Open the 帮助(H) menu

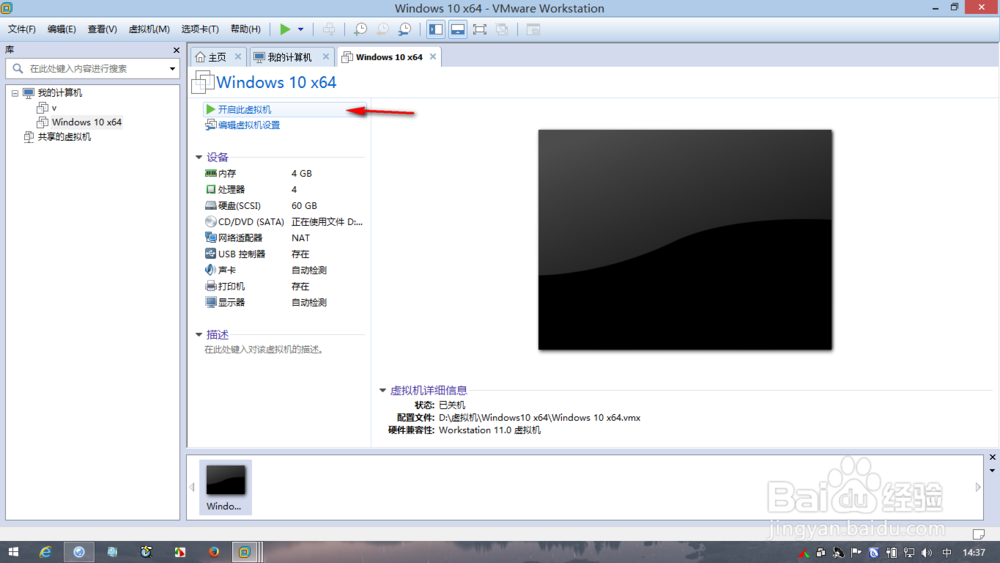[246, 29]
